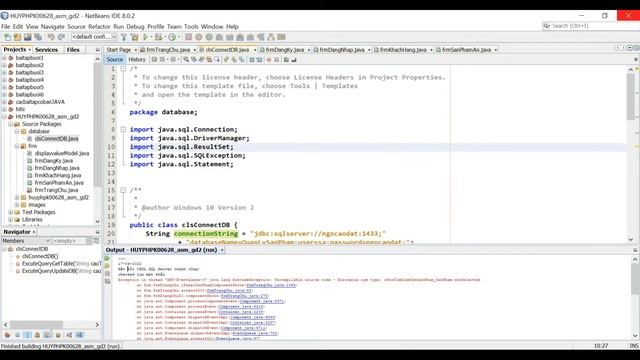Open the Run Project dropdown arrow

click(x=151, y=37)
